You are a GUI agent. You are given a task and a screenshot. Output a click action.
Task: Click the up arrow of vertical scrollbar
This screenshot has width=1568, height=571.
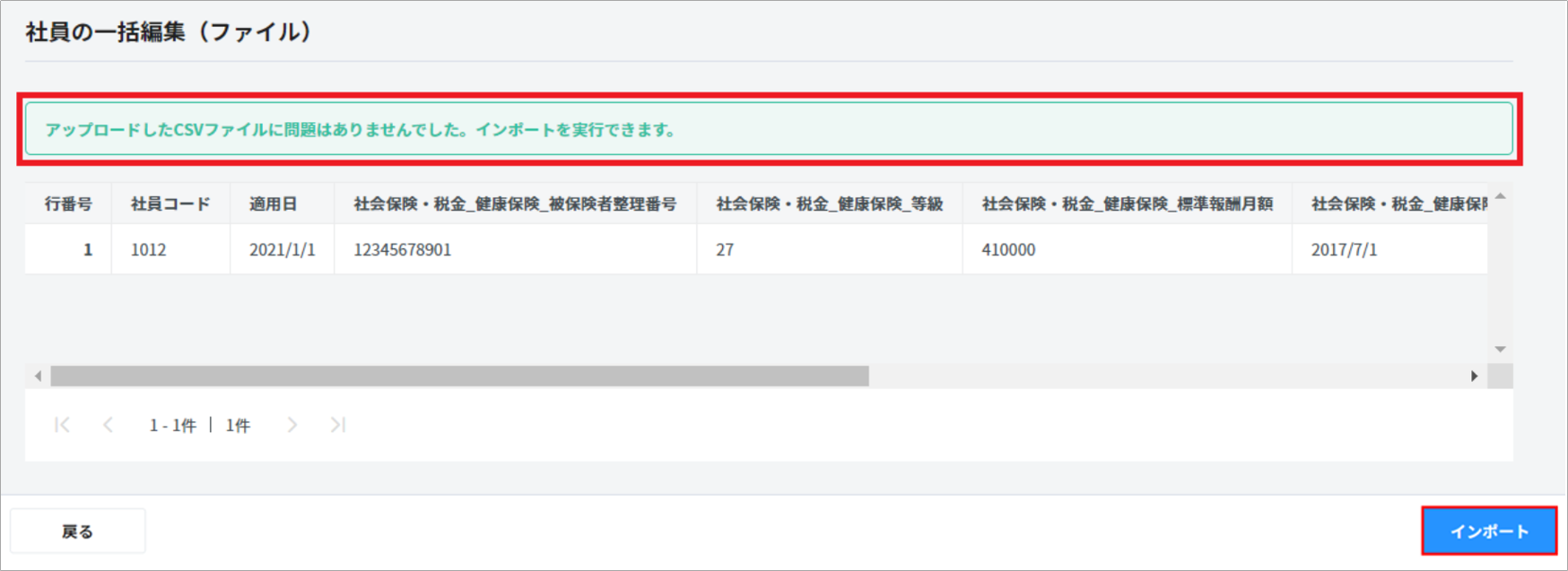click(1500, 196)
